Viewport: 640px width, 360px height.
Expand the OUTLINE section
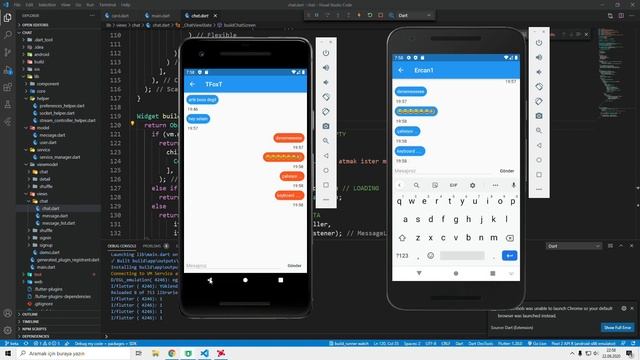[29, 314]
